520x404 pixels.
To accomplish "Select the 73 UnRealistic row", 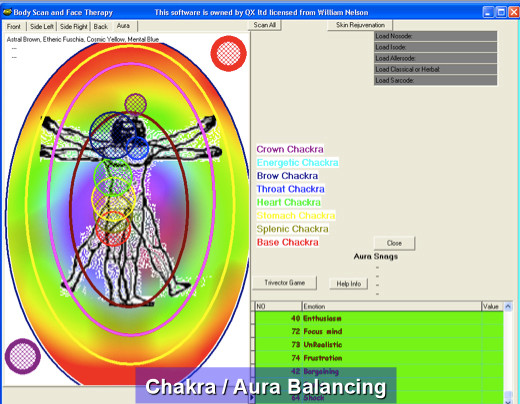I will click(x=379, y=345).
